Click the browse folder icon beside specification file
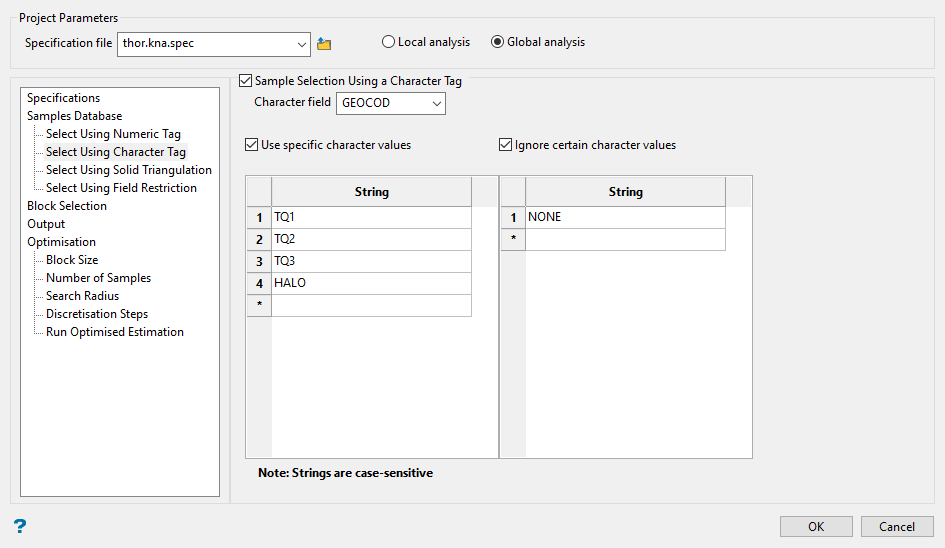The image size is (945, 548). tap(324, 44)
